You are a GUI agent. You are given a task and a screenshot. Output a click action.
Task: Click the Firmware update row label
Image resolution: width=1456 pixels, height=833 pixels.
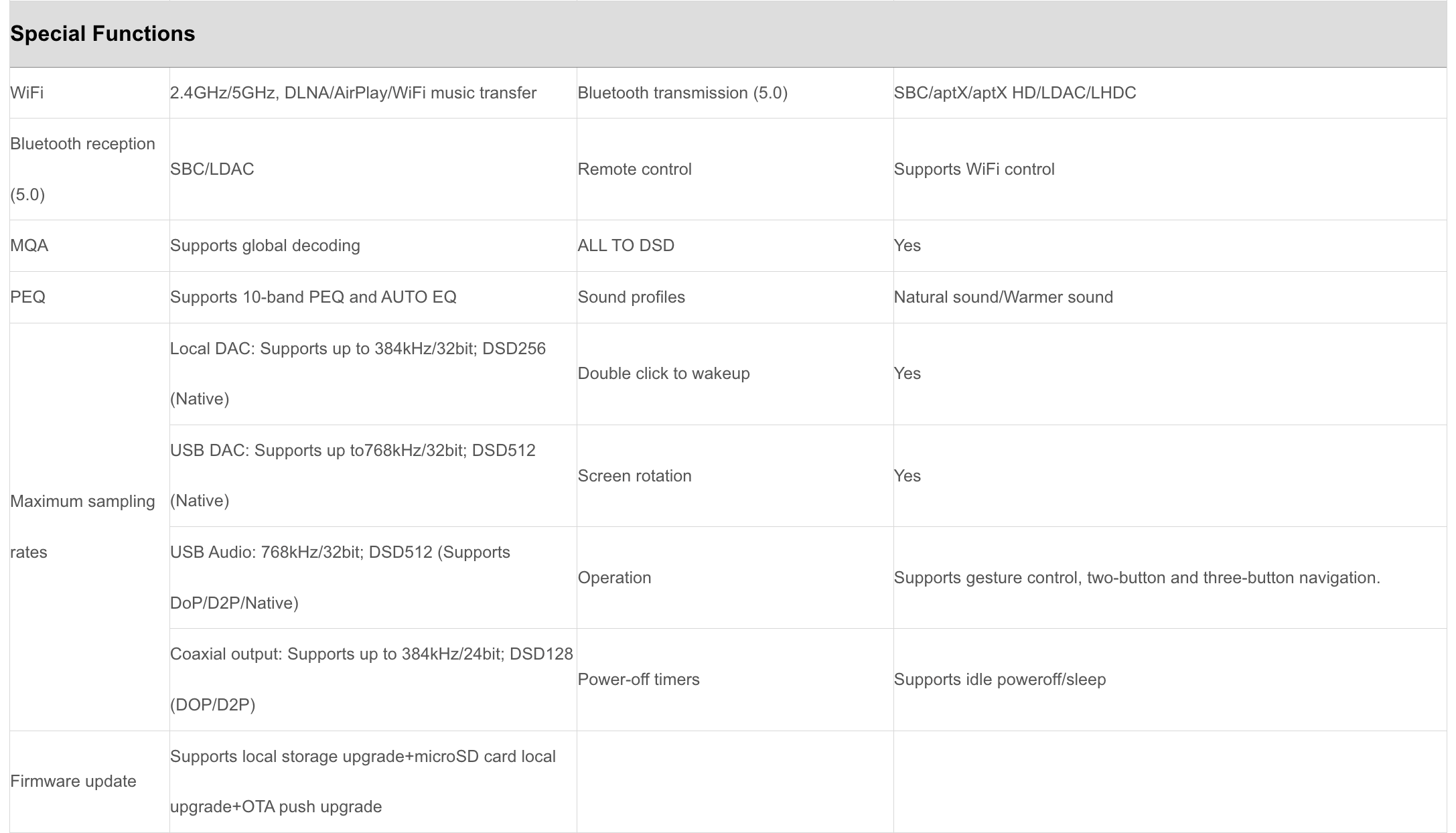(x=73, y=781)
